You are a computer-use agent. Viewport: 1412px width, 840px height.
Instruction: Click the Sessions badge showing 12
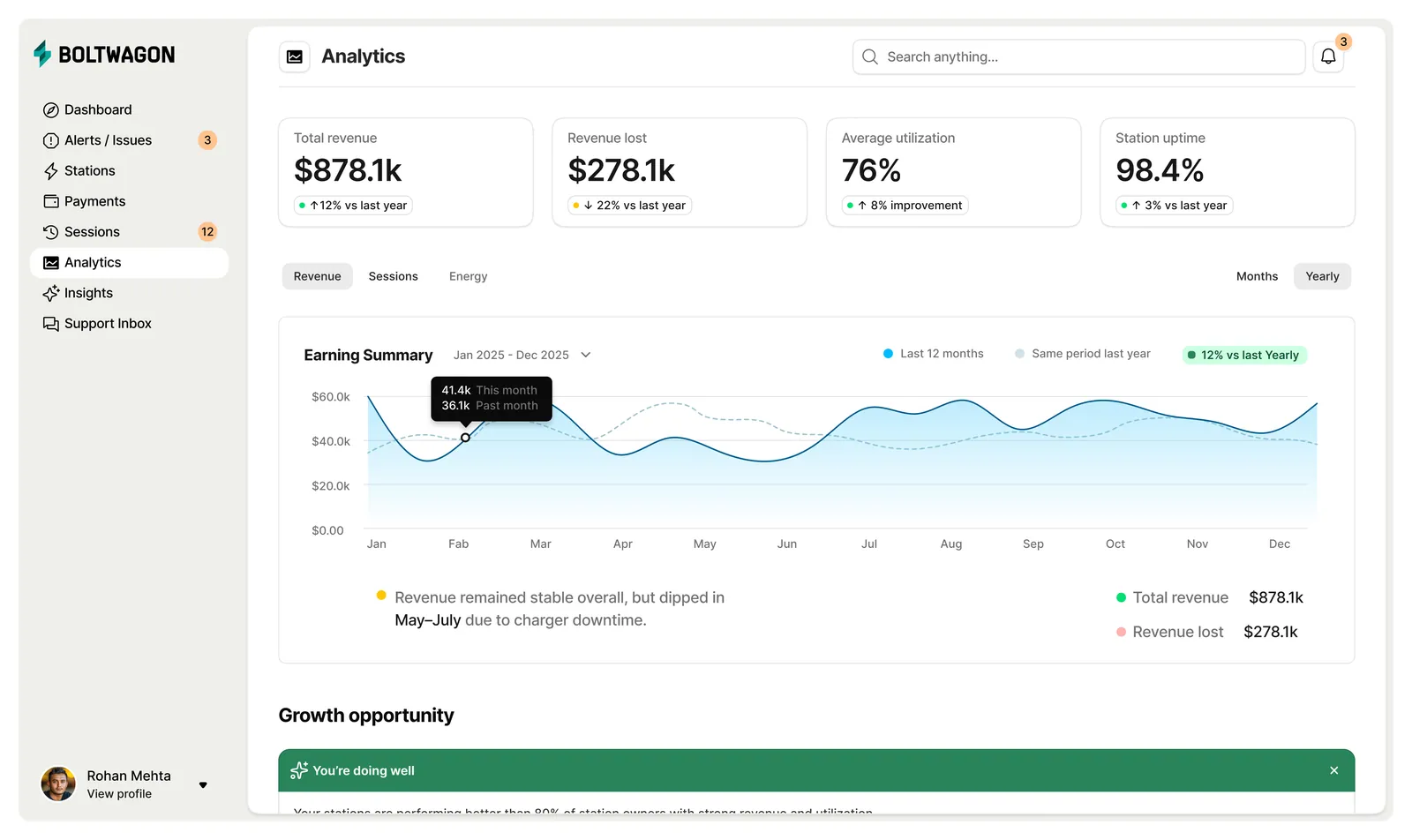point(207,232)
